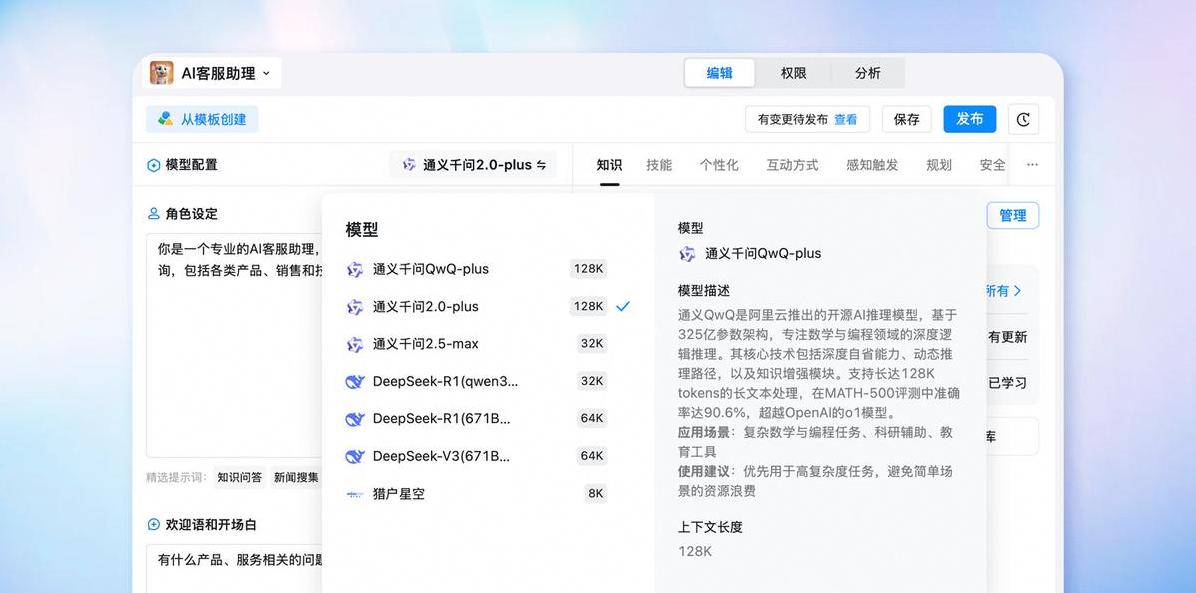Click the 上下文长度 128K value
The height and width of the screenshot is (593, 1196).
pyautogui.click(x=695, y=551)
